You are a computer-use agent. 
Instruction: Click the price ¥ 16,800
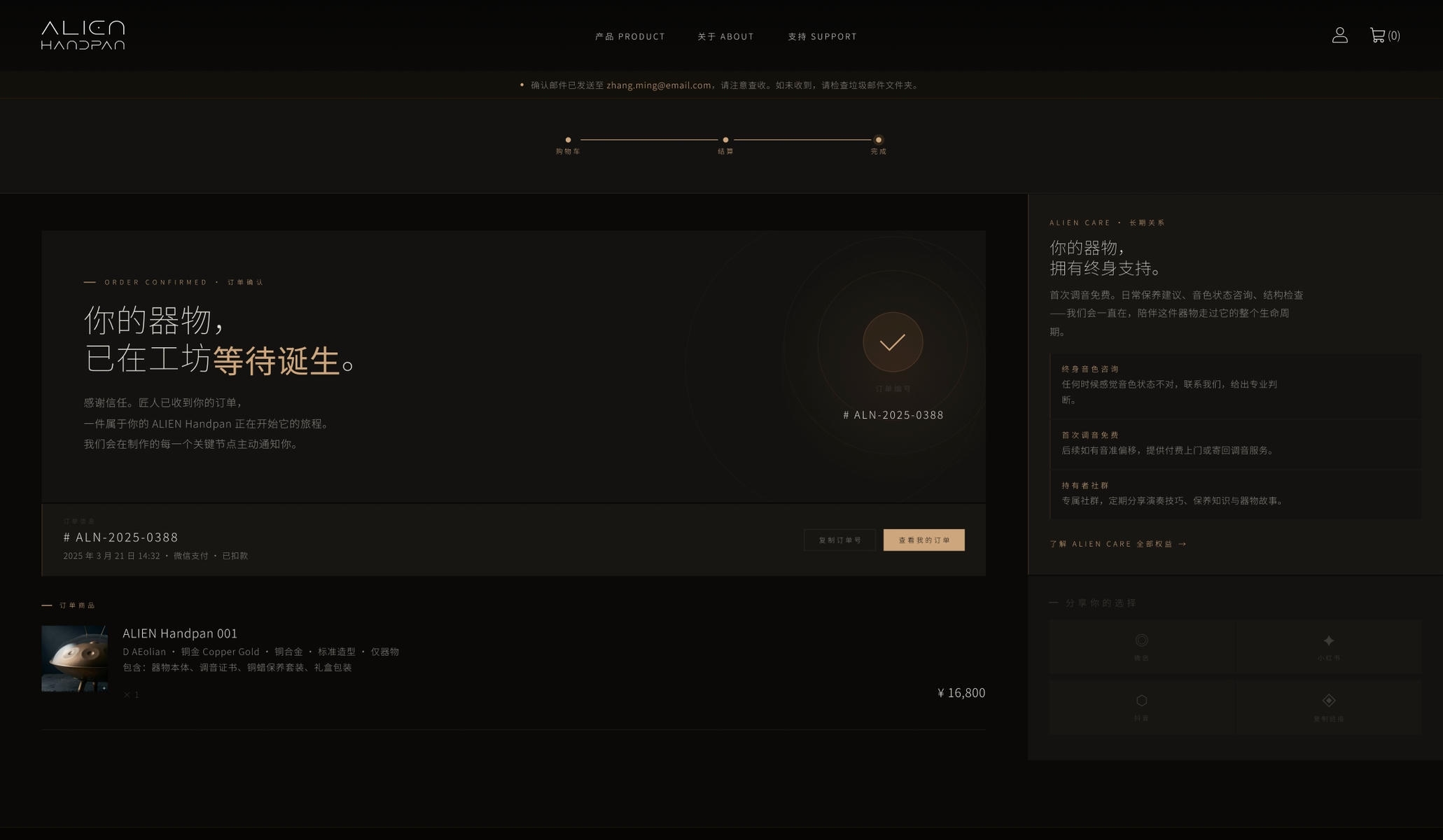961,693
